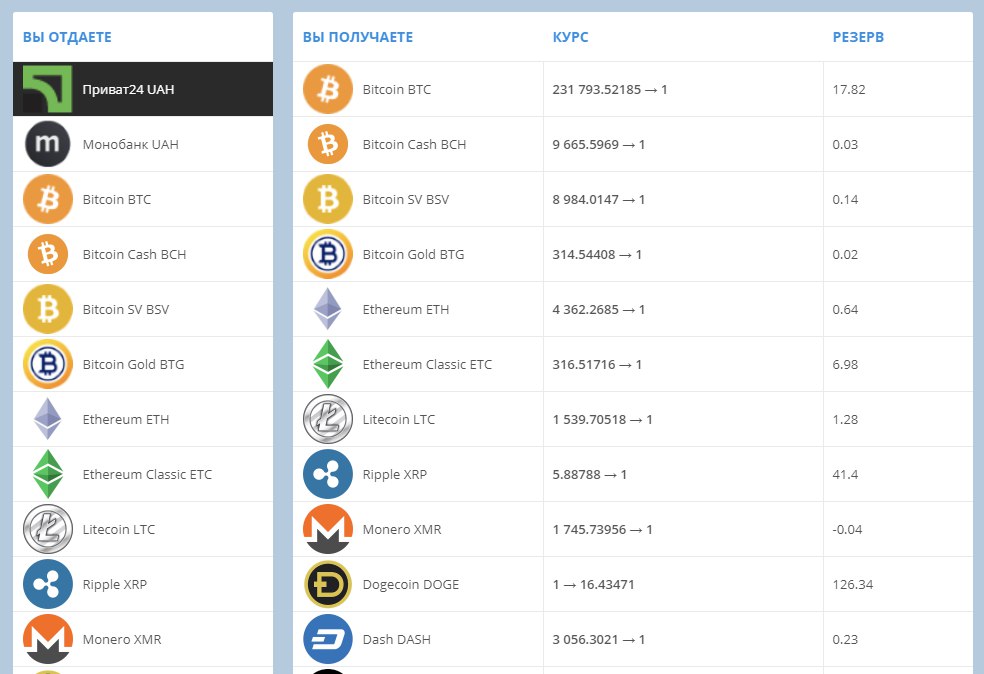Image resolution: width=984 pixels, height=674 pixels.
Task: Click the rate 5.88788 → 1
Action: point(589,474)
